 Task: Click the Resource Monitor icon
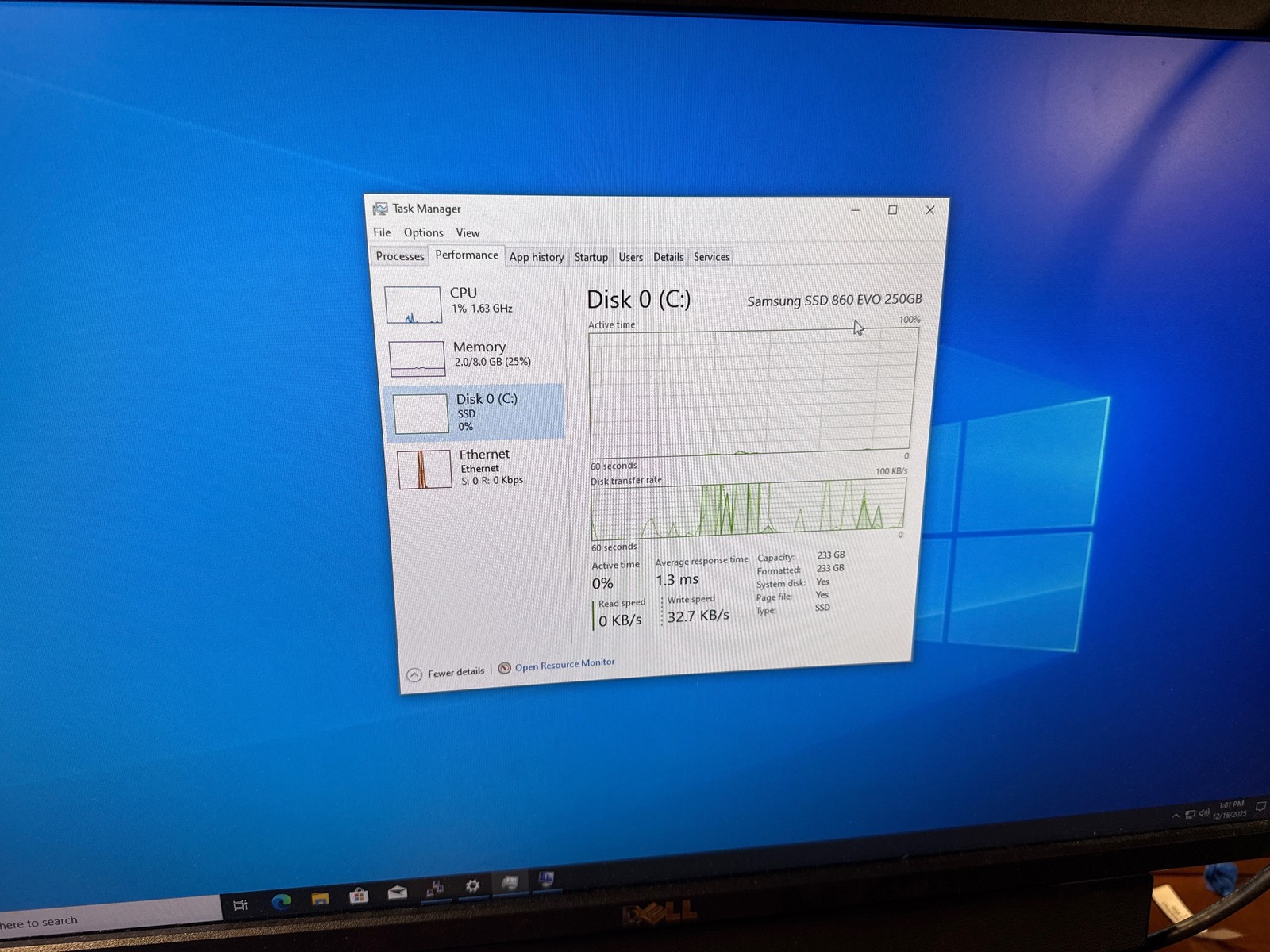[x=504, y=668]
